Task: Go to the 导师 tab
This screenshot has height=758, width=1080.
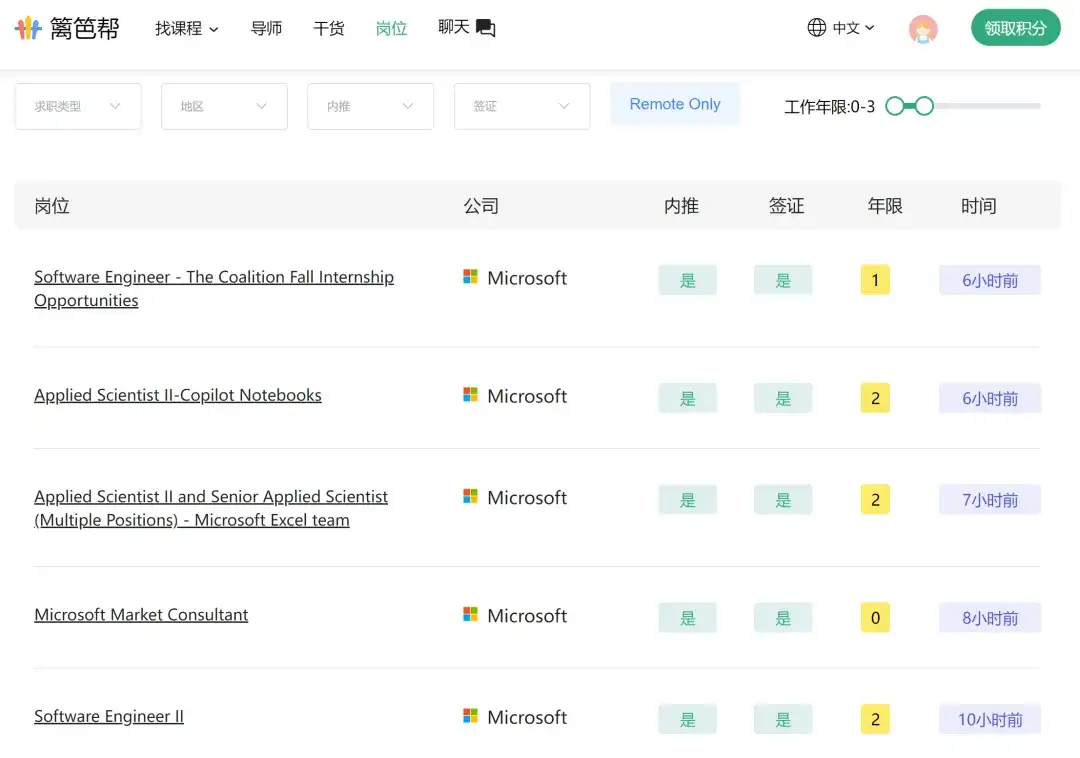Action: point(267,28)
